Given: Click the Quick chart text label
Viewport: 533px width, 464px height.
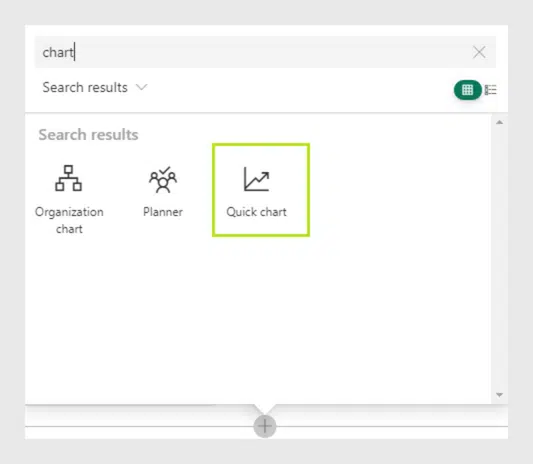Looking at the screenshot, I should tap(257, 212).
